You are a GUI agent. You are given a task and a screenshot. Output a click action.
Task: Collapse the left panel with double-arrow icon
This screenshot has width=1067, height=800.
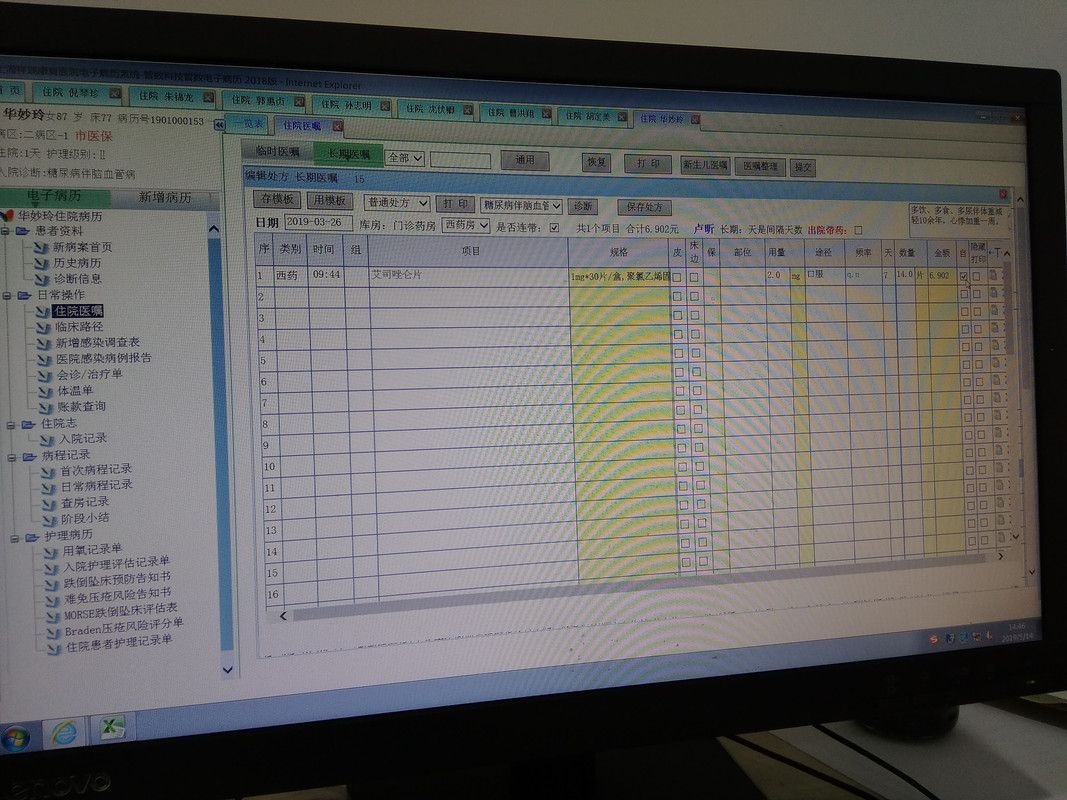pyautogui.click(x=218, y=124)
